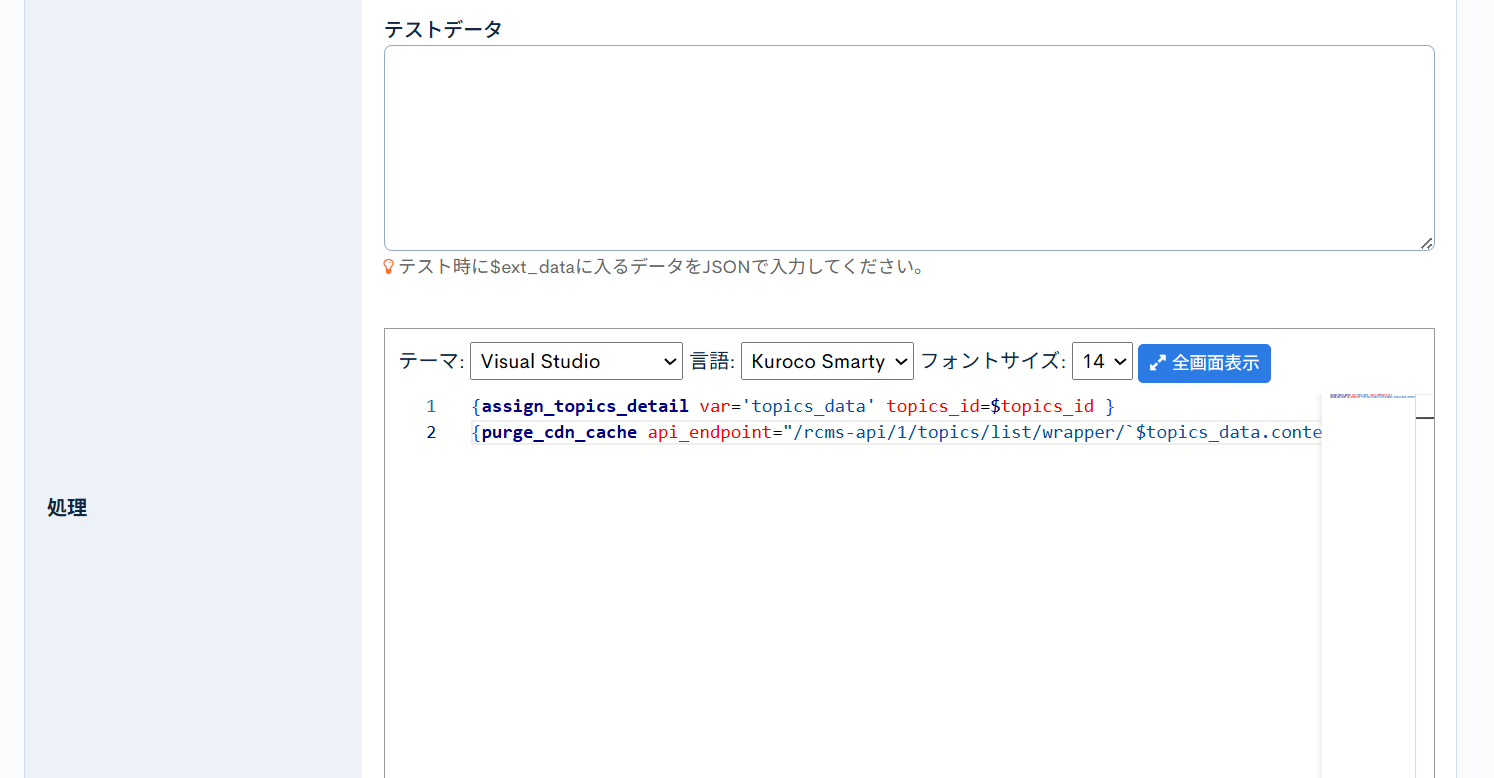Click the lightbulb hint icon below the textarea

[390, 267]
